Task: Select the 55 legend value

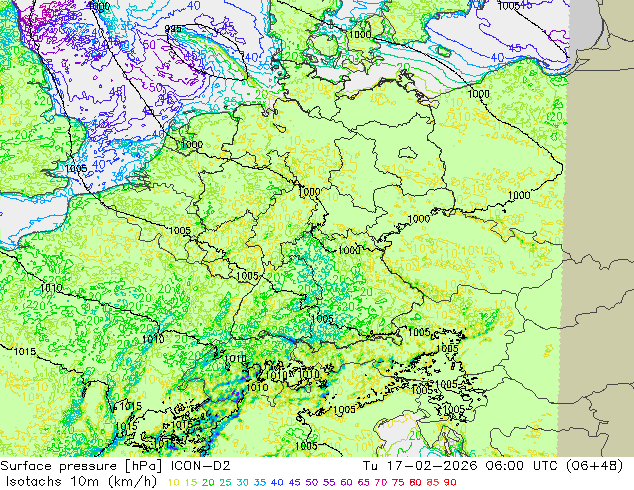Action: pos(329,482)
